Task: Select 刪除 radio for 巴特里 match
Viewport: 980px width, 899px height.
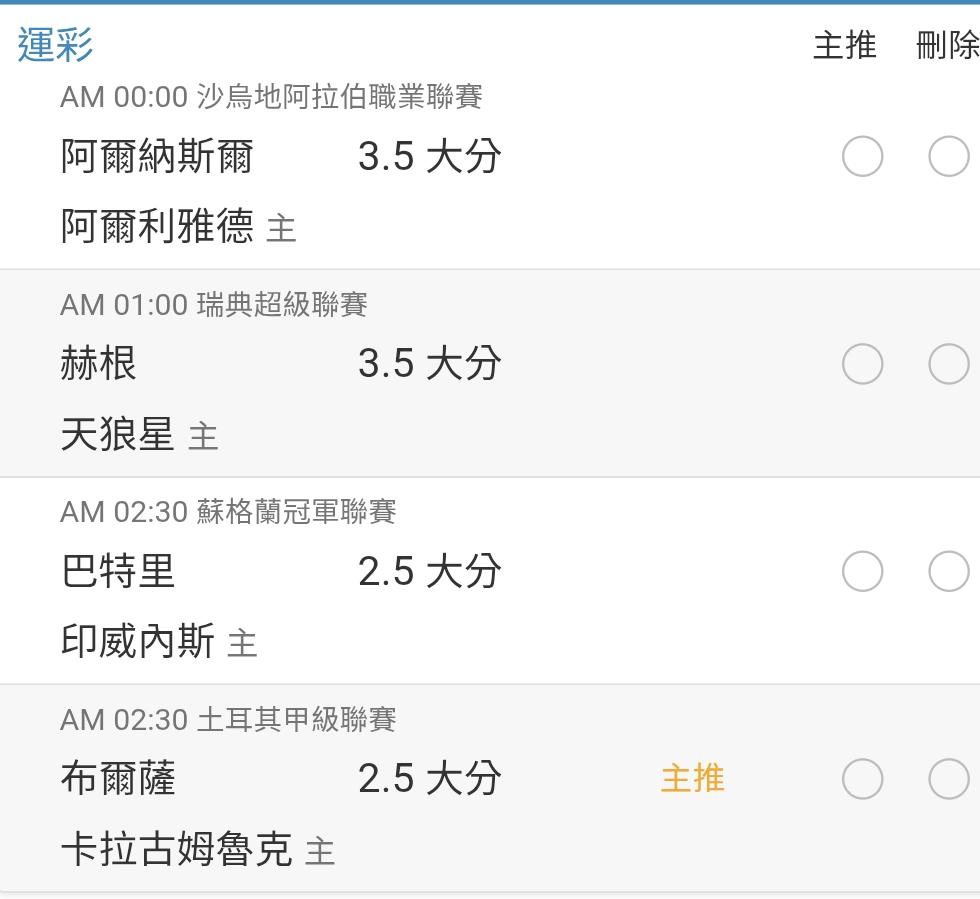Action: click(949, 571)
